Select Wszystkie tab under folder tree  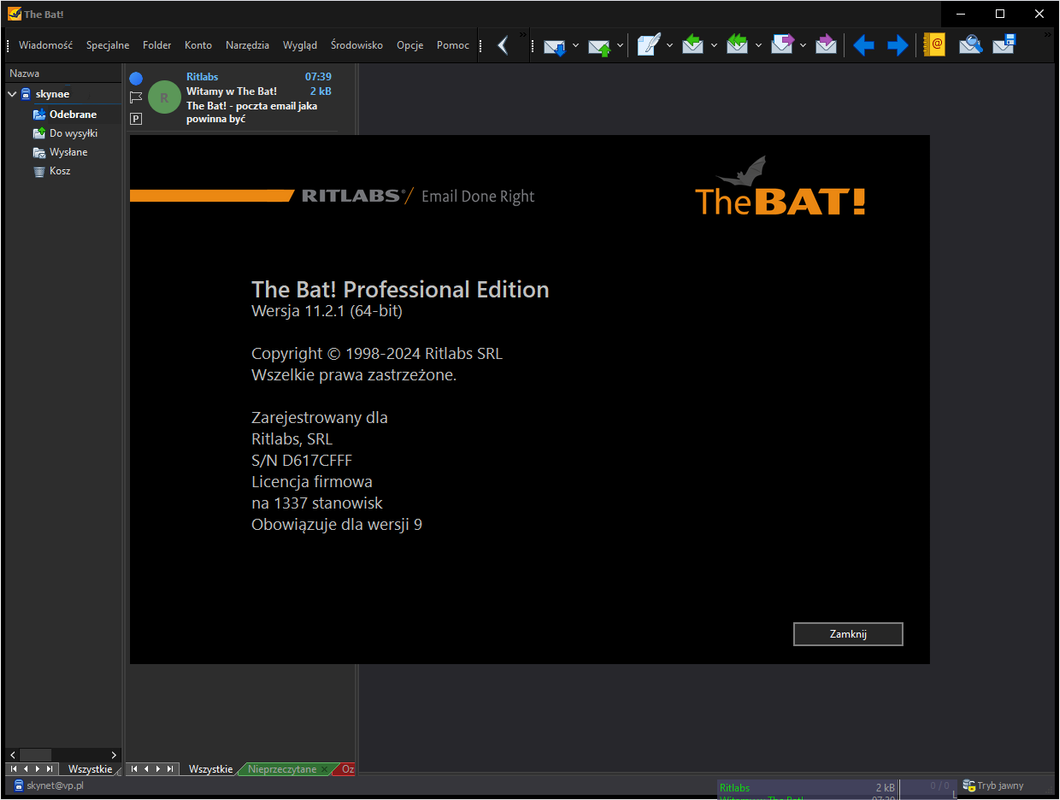click(90, 769)
